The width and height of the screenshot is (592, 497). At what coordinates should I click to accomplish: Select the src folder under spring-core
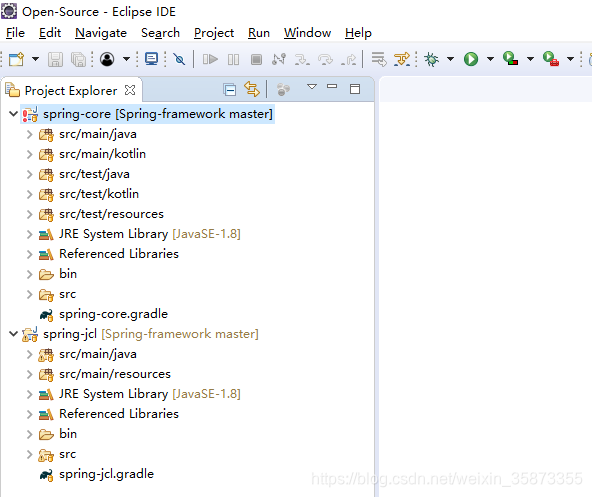(x=68, y=294)
